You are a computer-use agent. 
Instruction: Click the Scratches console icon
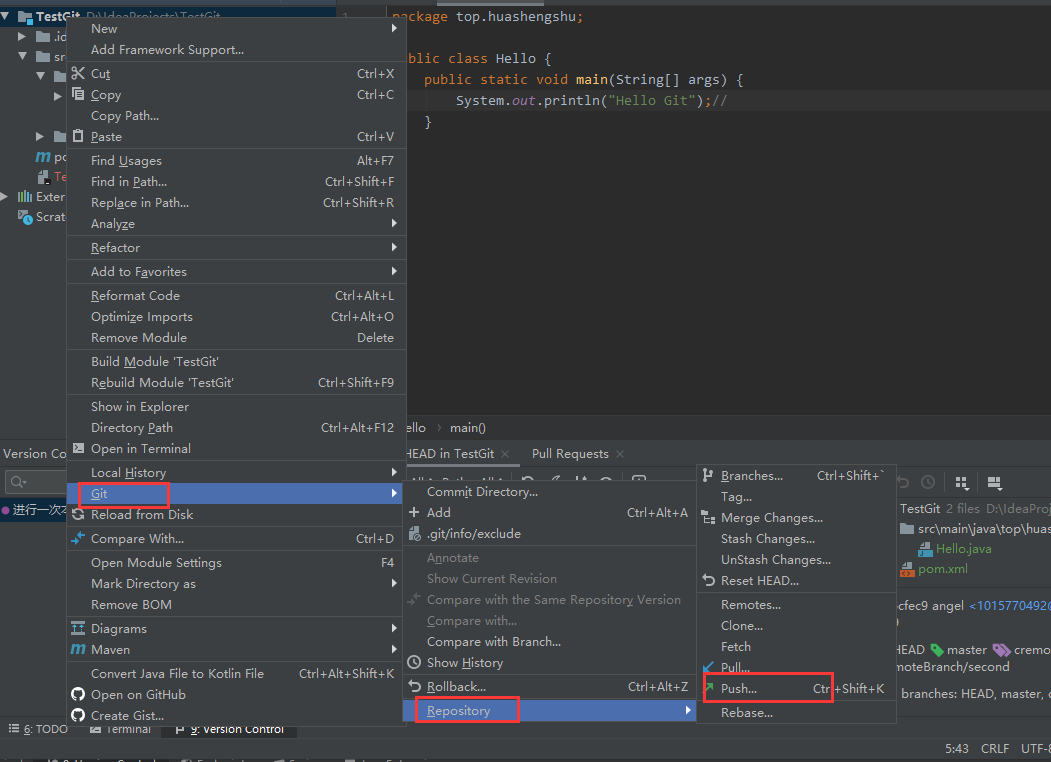coord(25,217)
